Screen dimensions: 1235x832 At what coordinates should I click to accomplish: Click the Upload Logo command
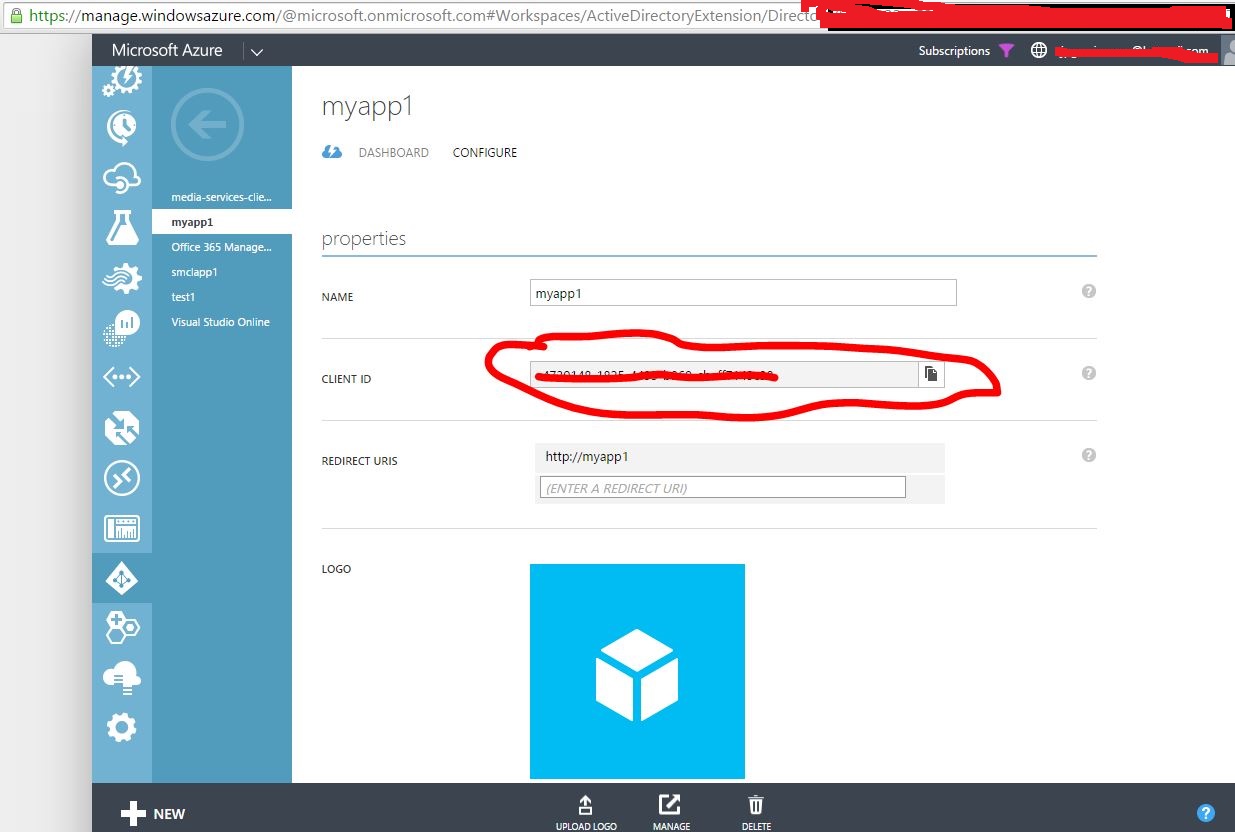(586, 813)
